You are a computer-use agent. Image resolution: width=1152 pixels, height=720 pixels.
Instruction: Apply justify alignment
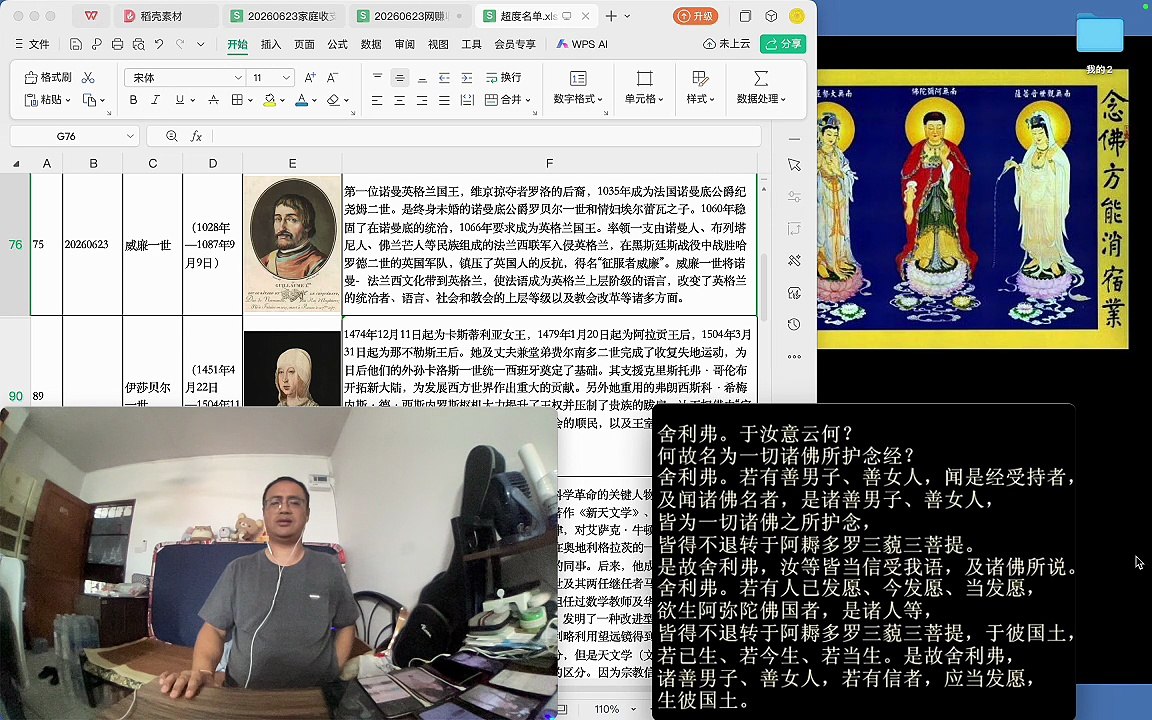(444, 100)
